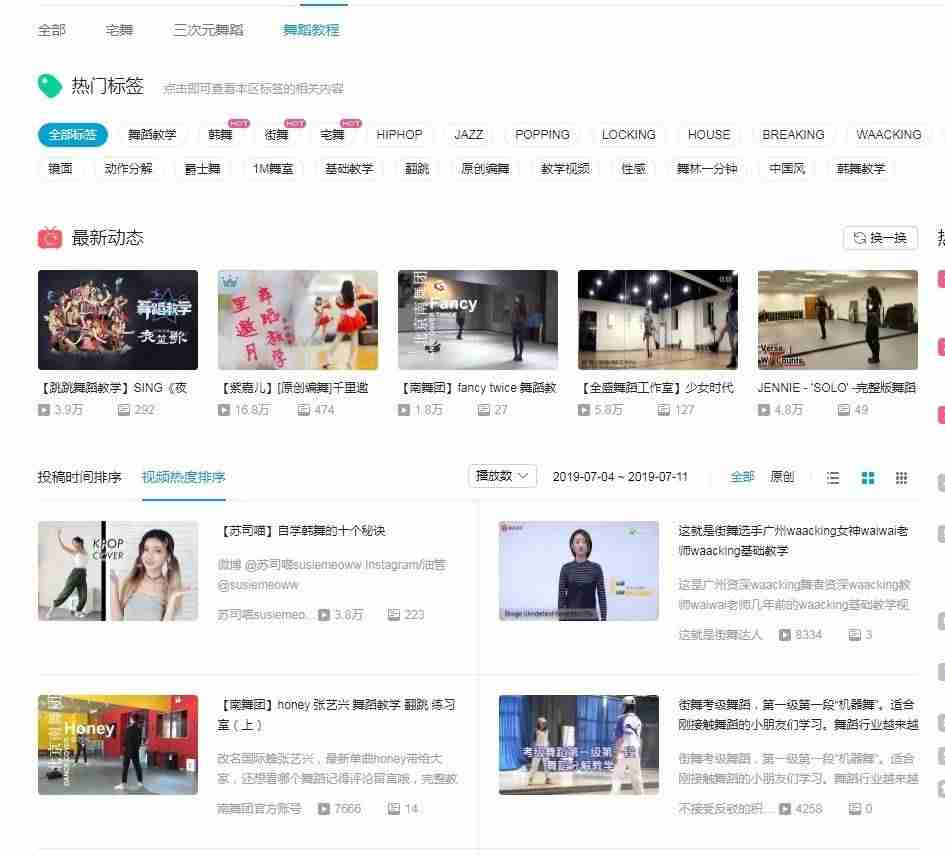The height and width of the screenshot is (855, 945).
Task: Select the 镜面 tag
Action: click(60, 169)
